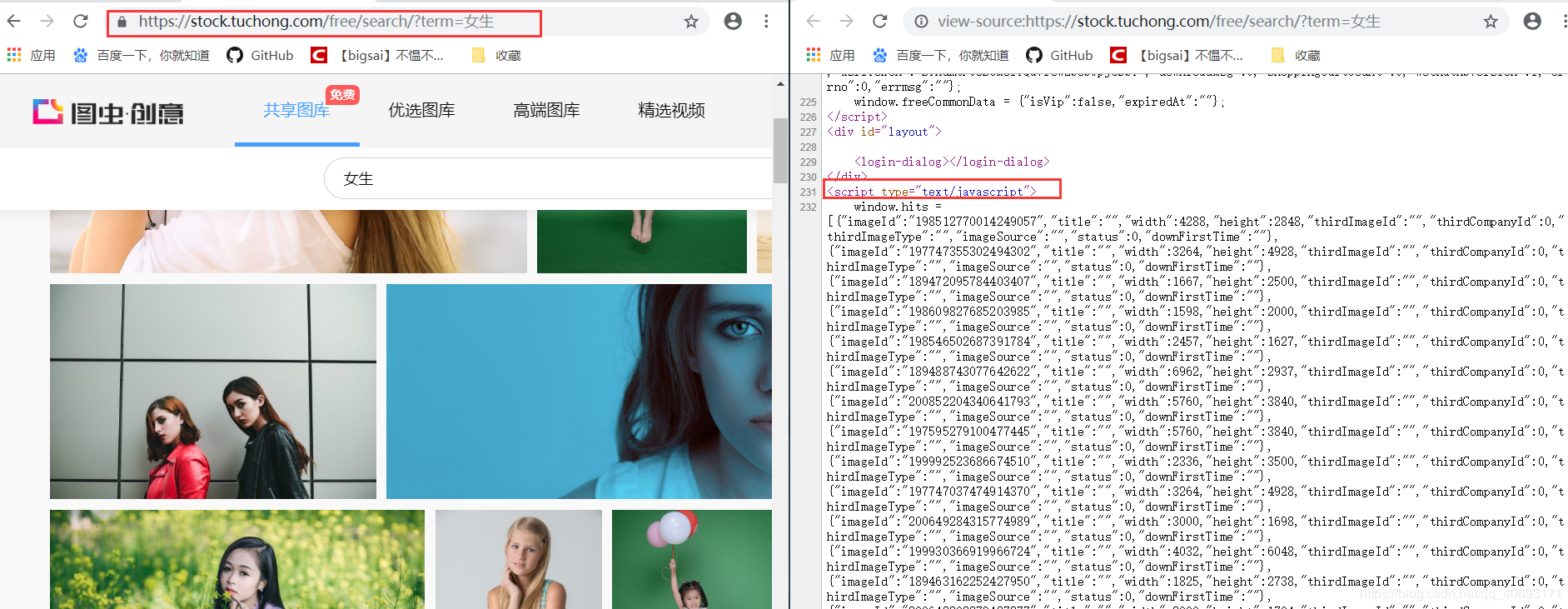Viewport: 1568px width, 609px height.
Task: Click source line with imageId 198512770014249057
Action: pyautogui.click(x=1196, y=229)
